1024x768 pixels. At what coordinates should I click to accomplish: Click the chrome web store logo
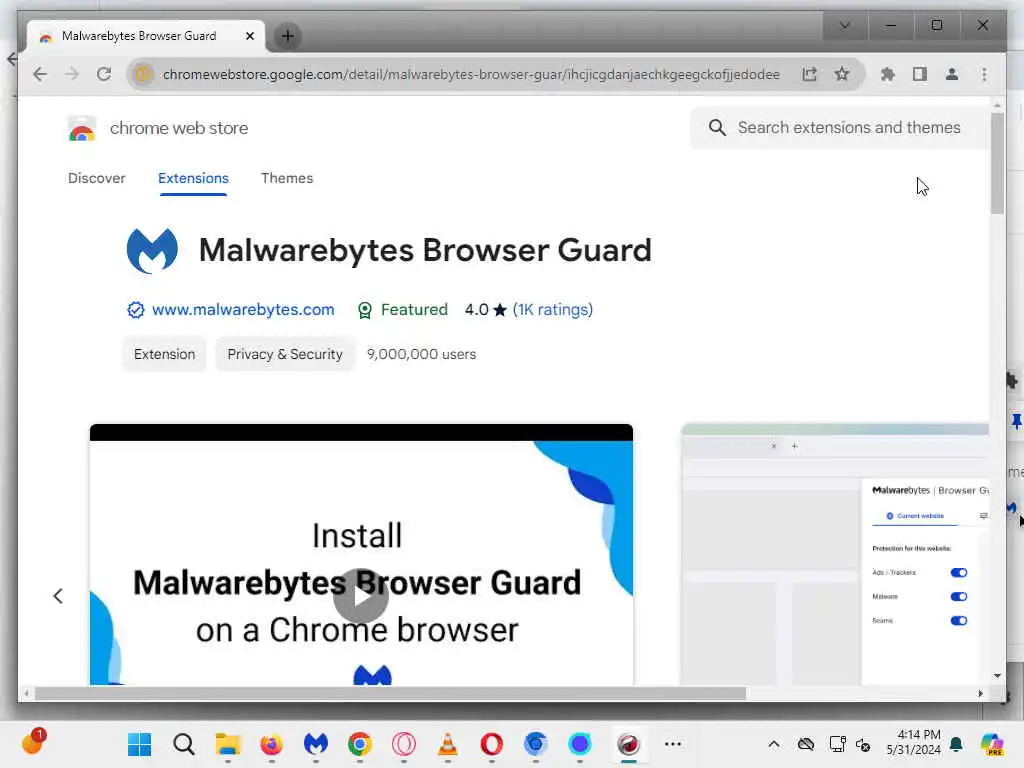coord(82,128)
